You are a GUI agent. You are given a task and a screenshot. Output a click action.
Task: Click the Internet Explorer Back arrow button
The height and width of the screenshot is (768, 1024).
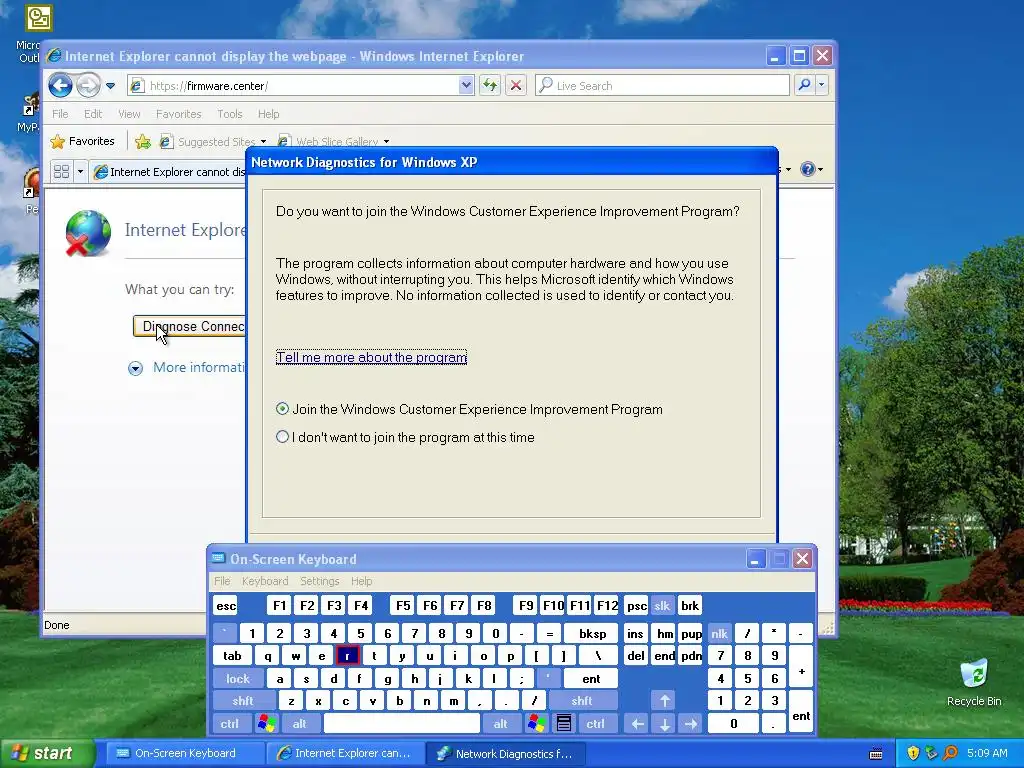coord(60,85)
